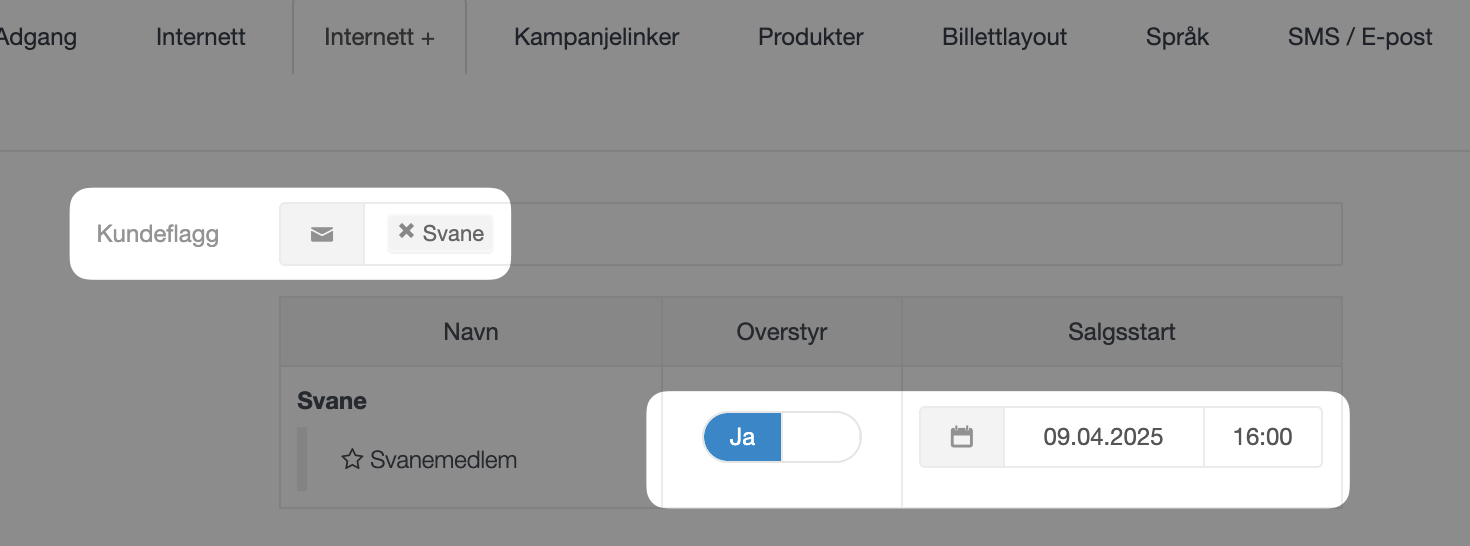The width and height of the screenshot is (1470, 546).
Task: Click the empty Kundeflagg tag input area
Action: (x=920, y=234)
